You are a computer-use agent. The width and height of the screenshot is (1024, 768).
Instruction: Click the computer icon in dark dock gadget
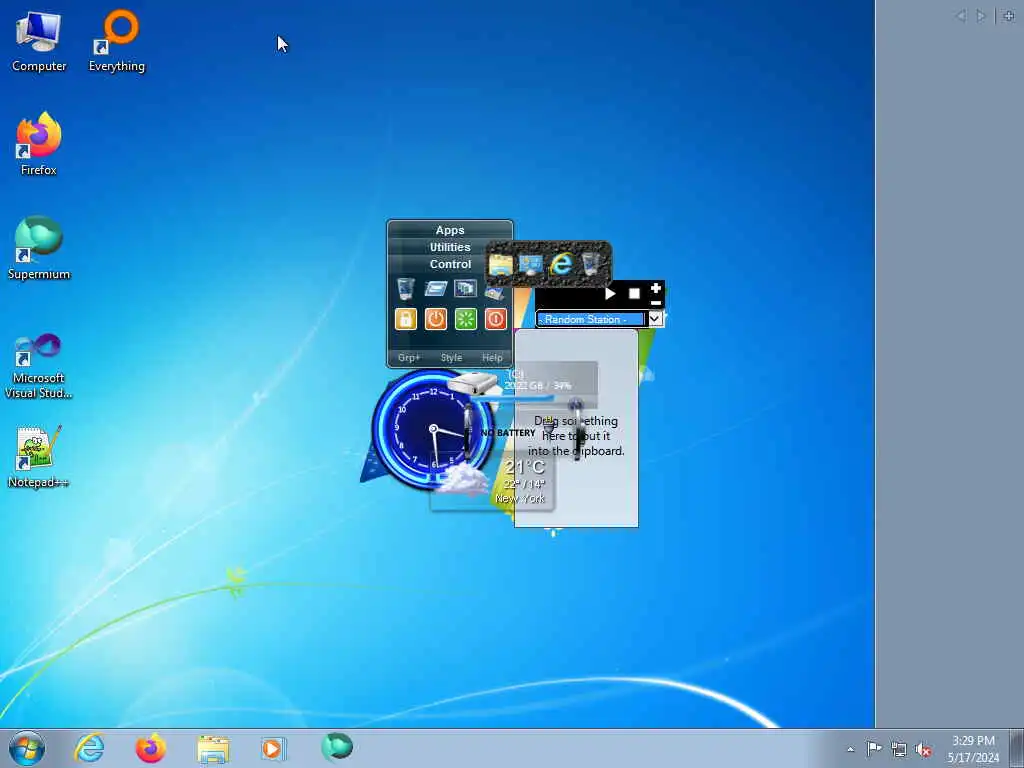point(530,264)
